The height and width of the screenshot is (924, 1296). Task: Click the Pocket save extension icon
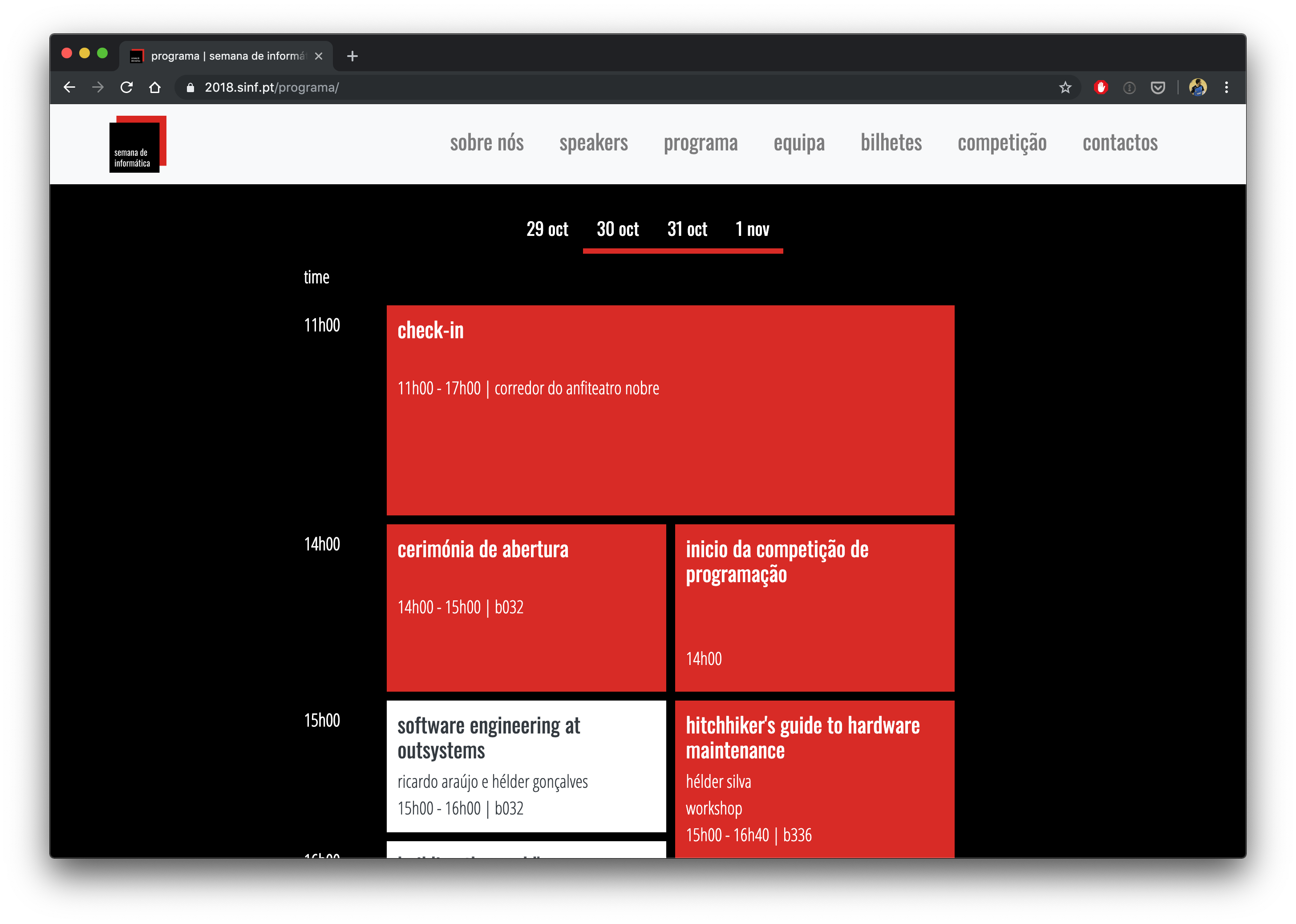[1158, 87]
